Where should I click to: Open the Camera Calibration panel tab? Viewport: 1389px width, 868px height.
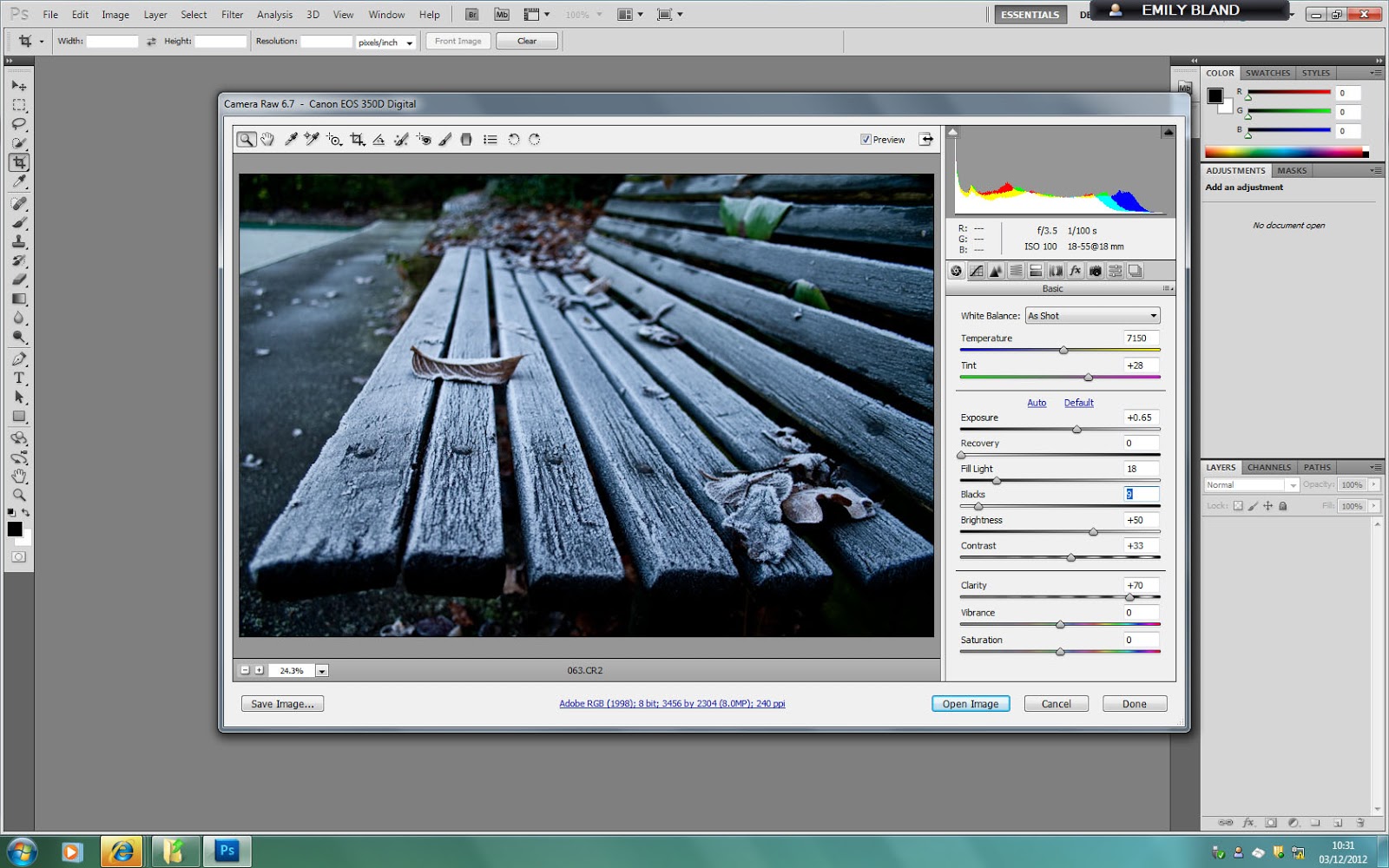tap(1096, 271)
